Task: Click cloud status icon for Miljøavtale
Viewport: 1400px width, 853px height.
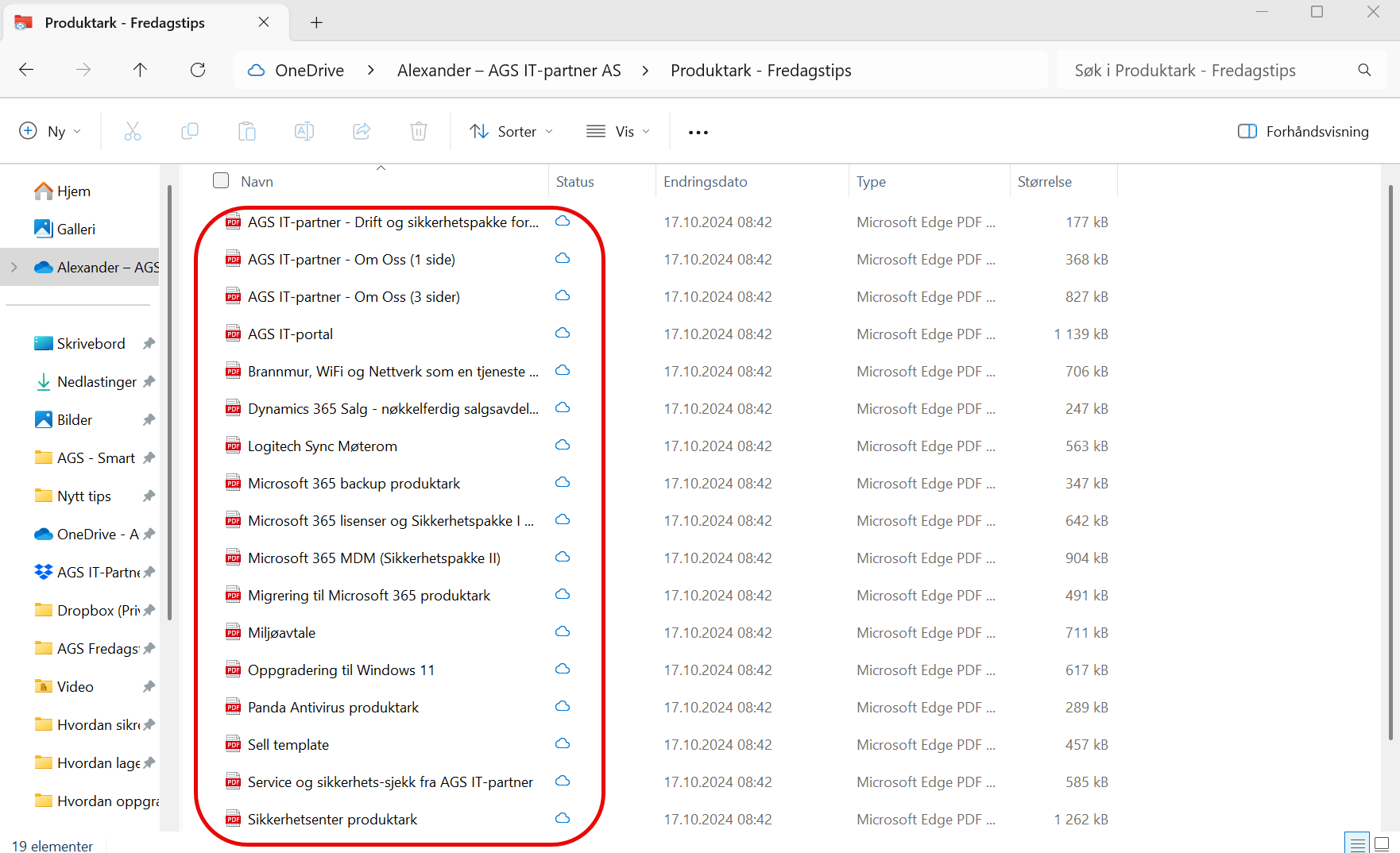Action: (563, 631)
